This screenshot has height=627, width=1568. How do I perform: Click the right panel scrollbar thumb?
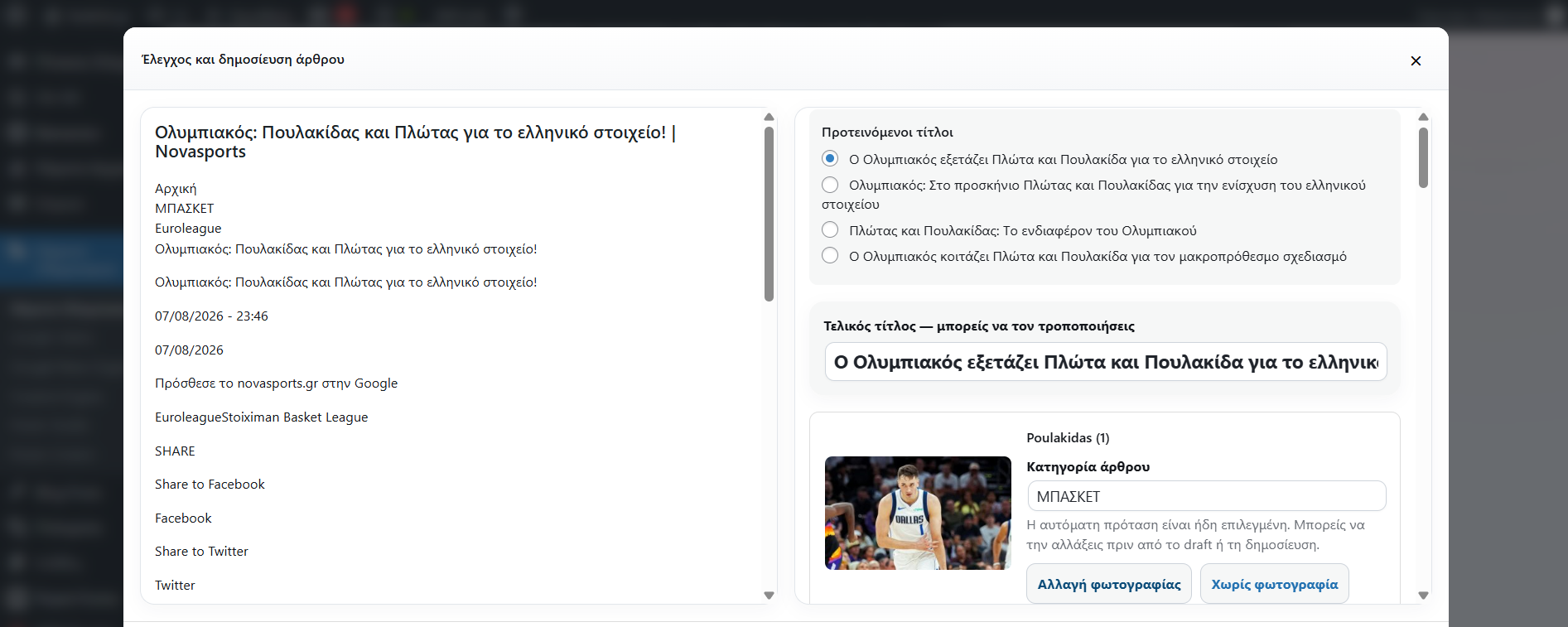(1423, 157)
